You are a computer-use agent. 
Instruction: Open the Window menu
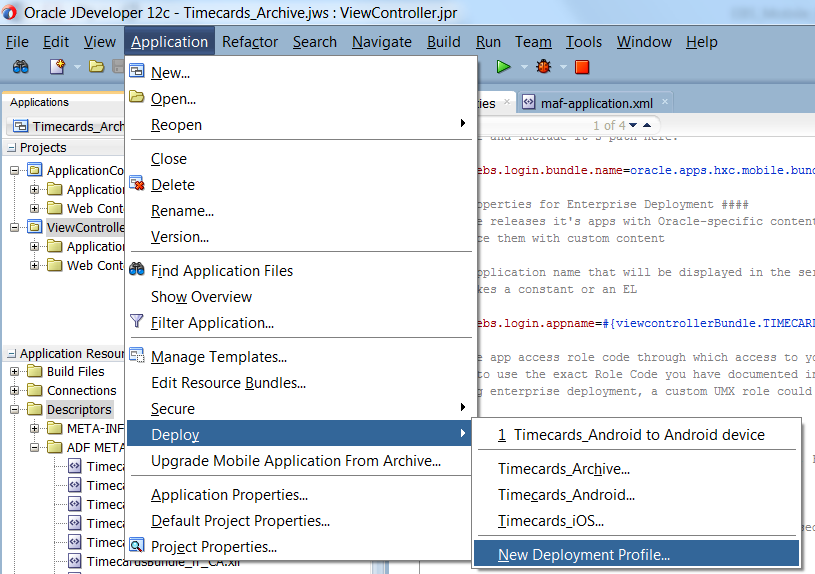(645, 42)
